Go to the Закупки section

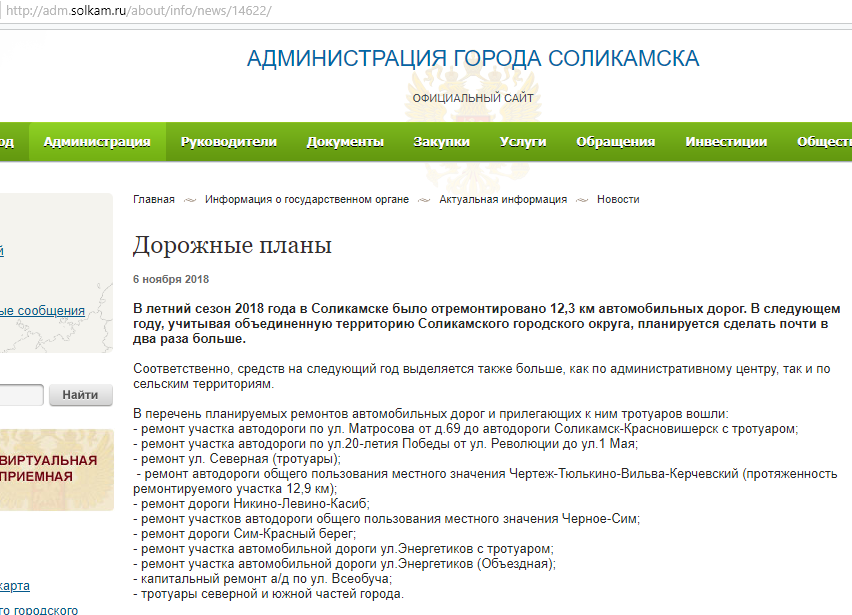(x=441, y=142)
